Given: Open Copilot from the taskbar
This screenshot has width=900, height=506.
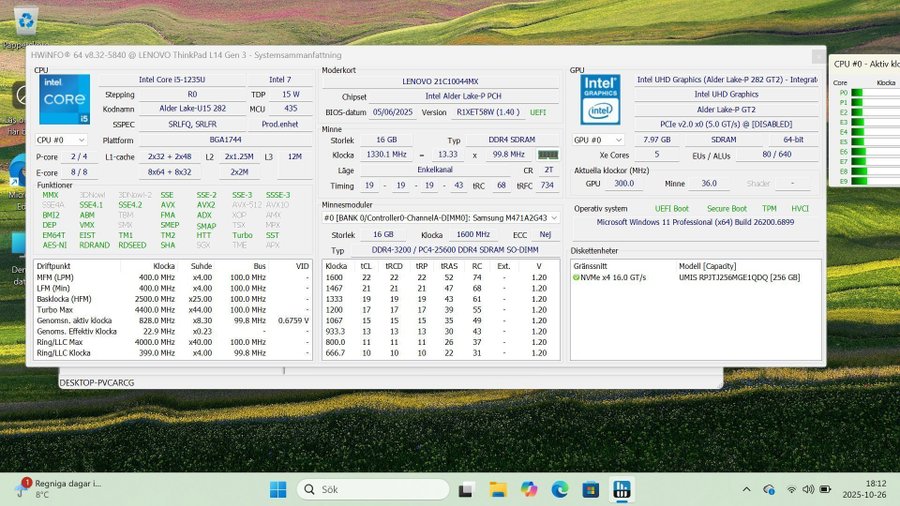Looking at the screenshot, I should pyautogui.click(x=528, y=489).
